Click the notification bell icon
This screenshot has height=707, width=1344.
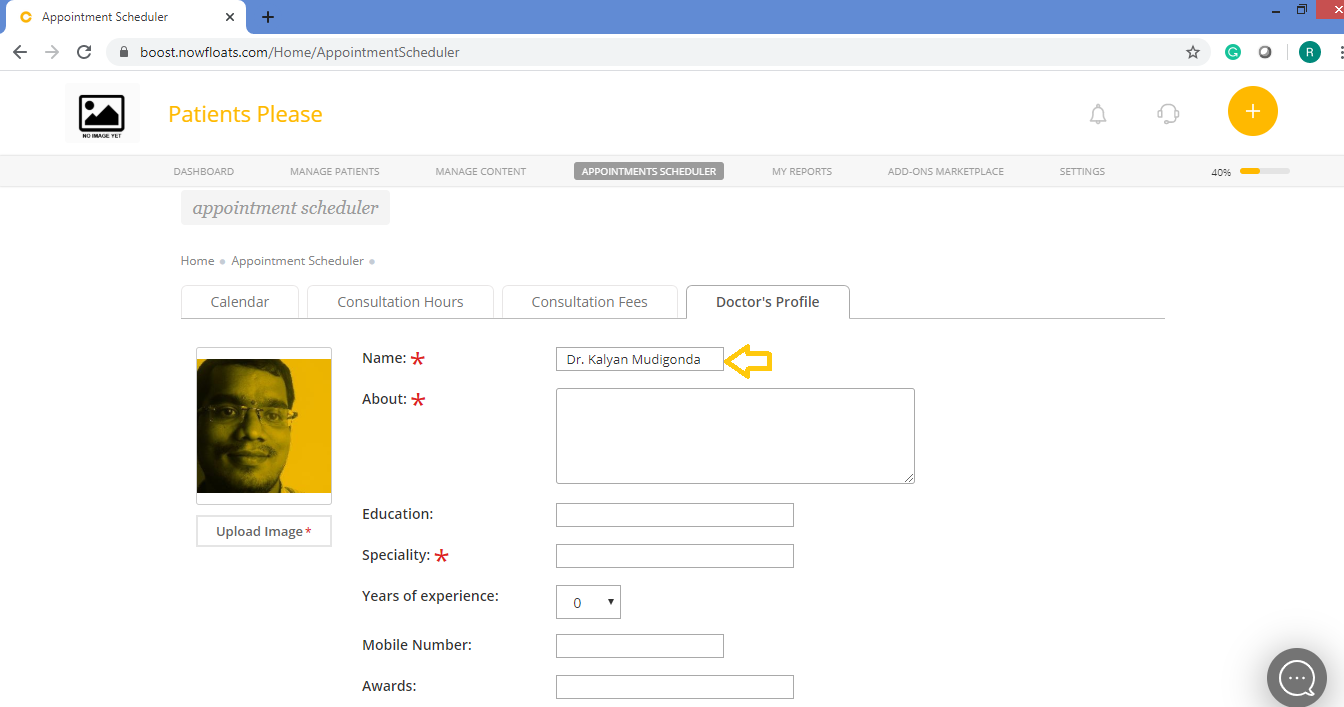pos(1098,114)
